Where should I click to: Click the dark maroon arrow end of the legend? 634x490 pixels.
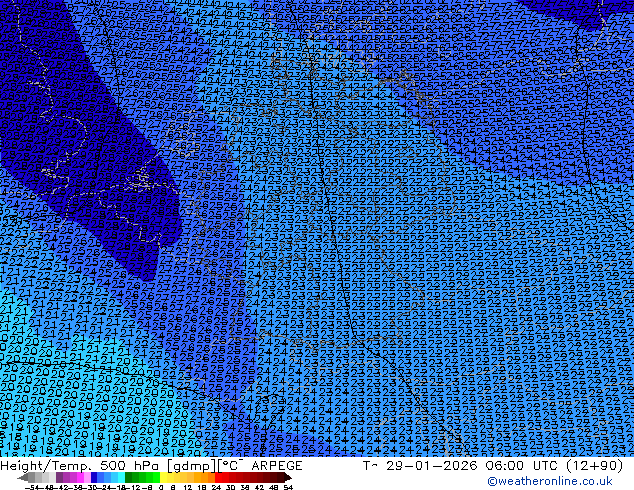[288, 477]
